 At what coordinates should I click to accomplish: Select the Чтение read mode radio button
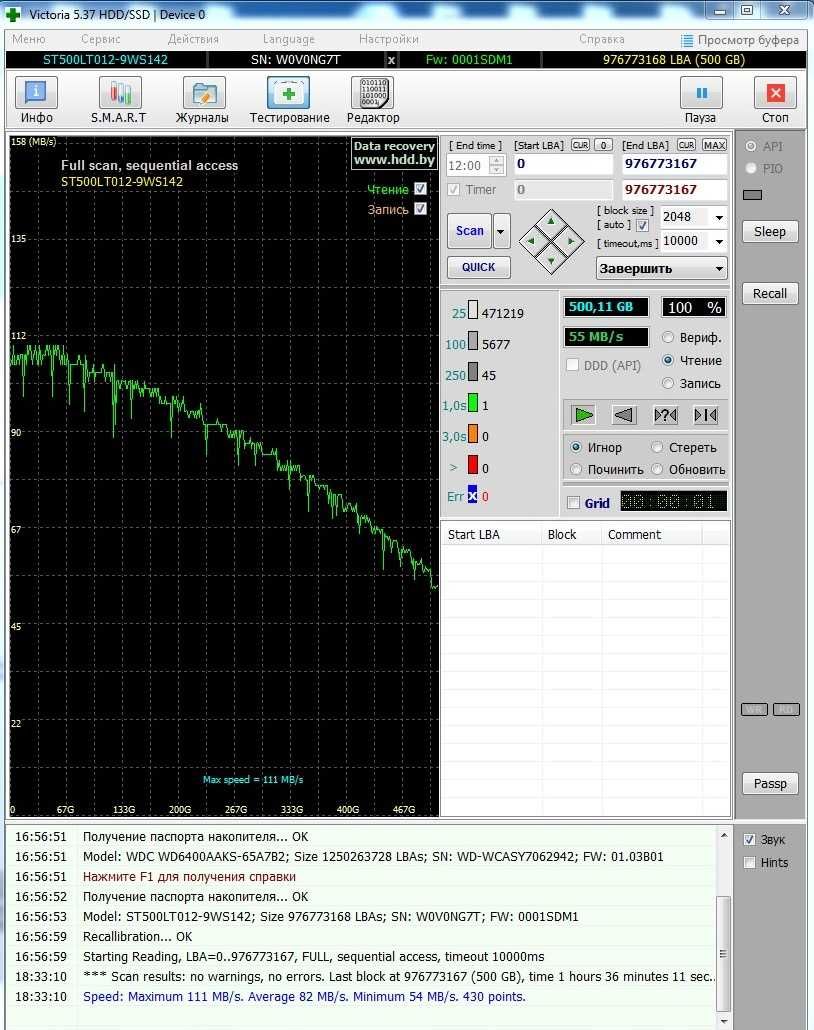tap(668, 360)
